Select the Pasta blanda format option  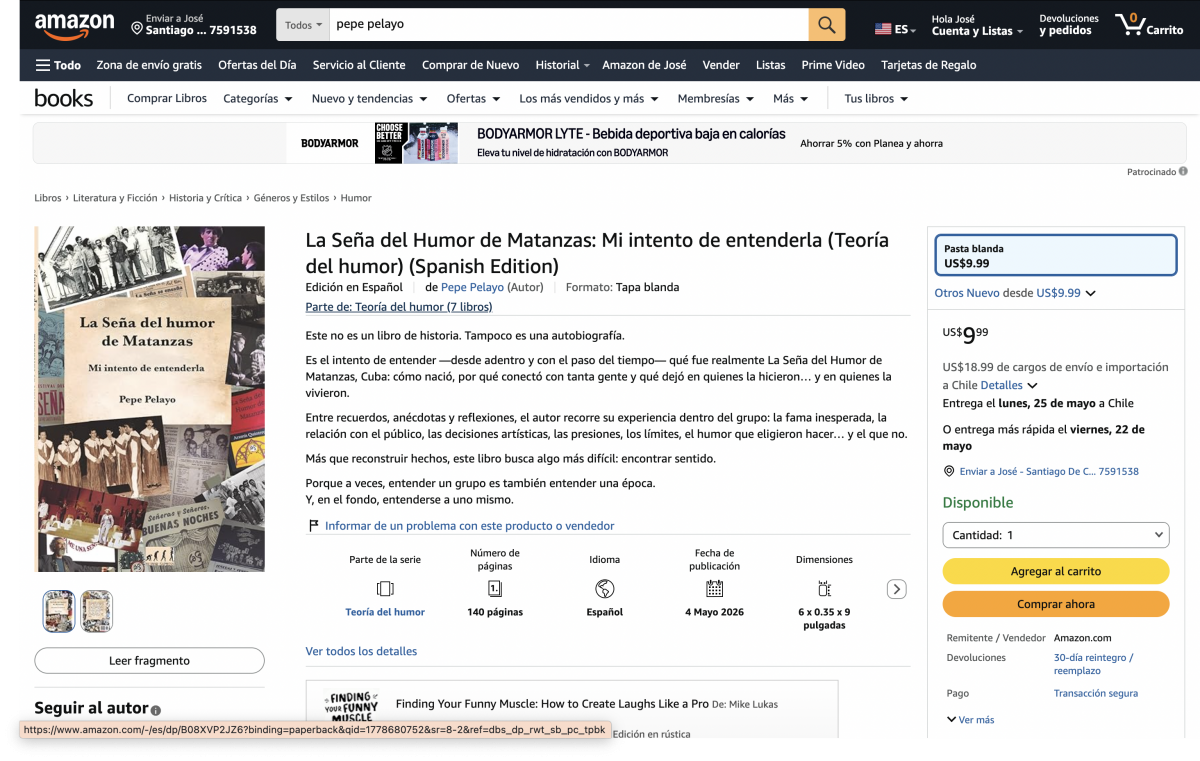pyautogui.click(x=1056, y=255)
